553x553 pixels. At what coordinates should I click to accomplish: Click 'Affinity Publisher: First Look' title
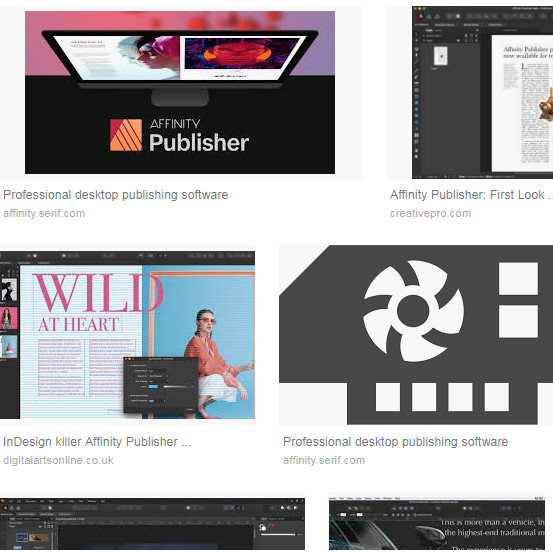471,195
